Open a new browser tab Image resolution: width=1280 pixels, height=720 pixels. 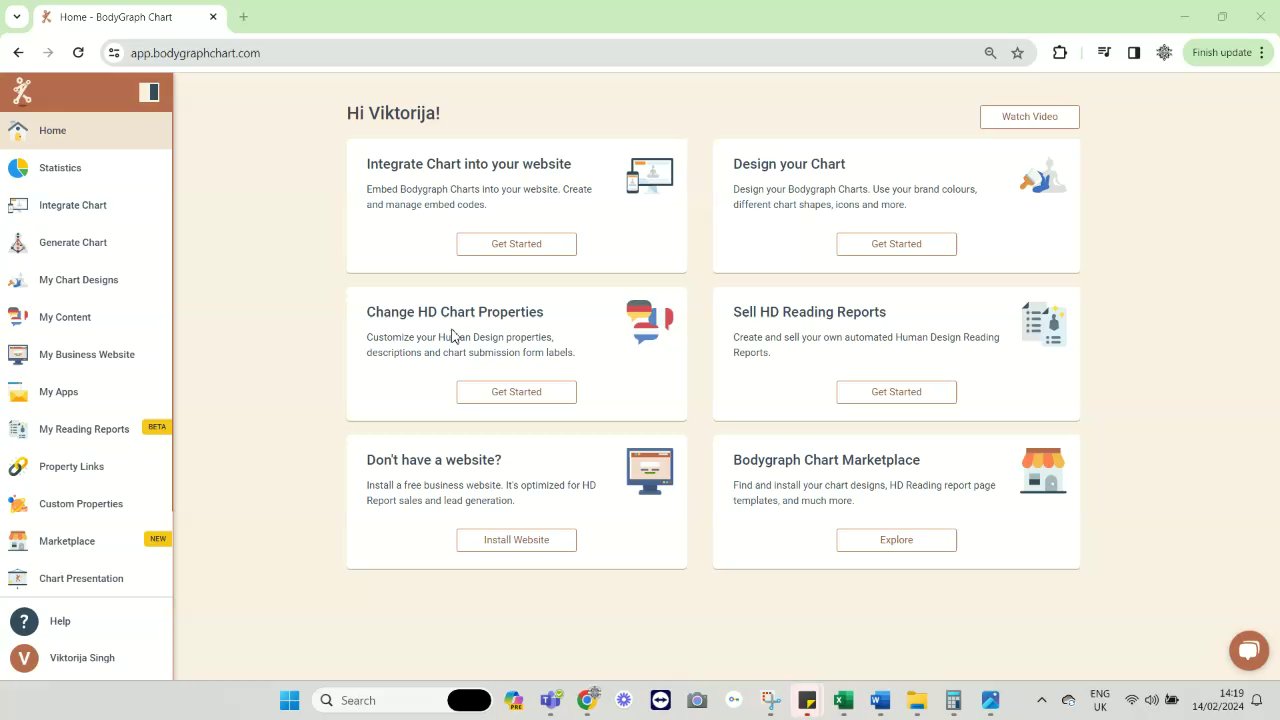pyautogui.click(x=243, y=17)
